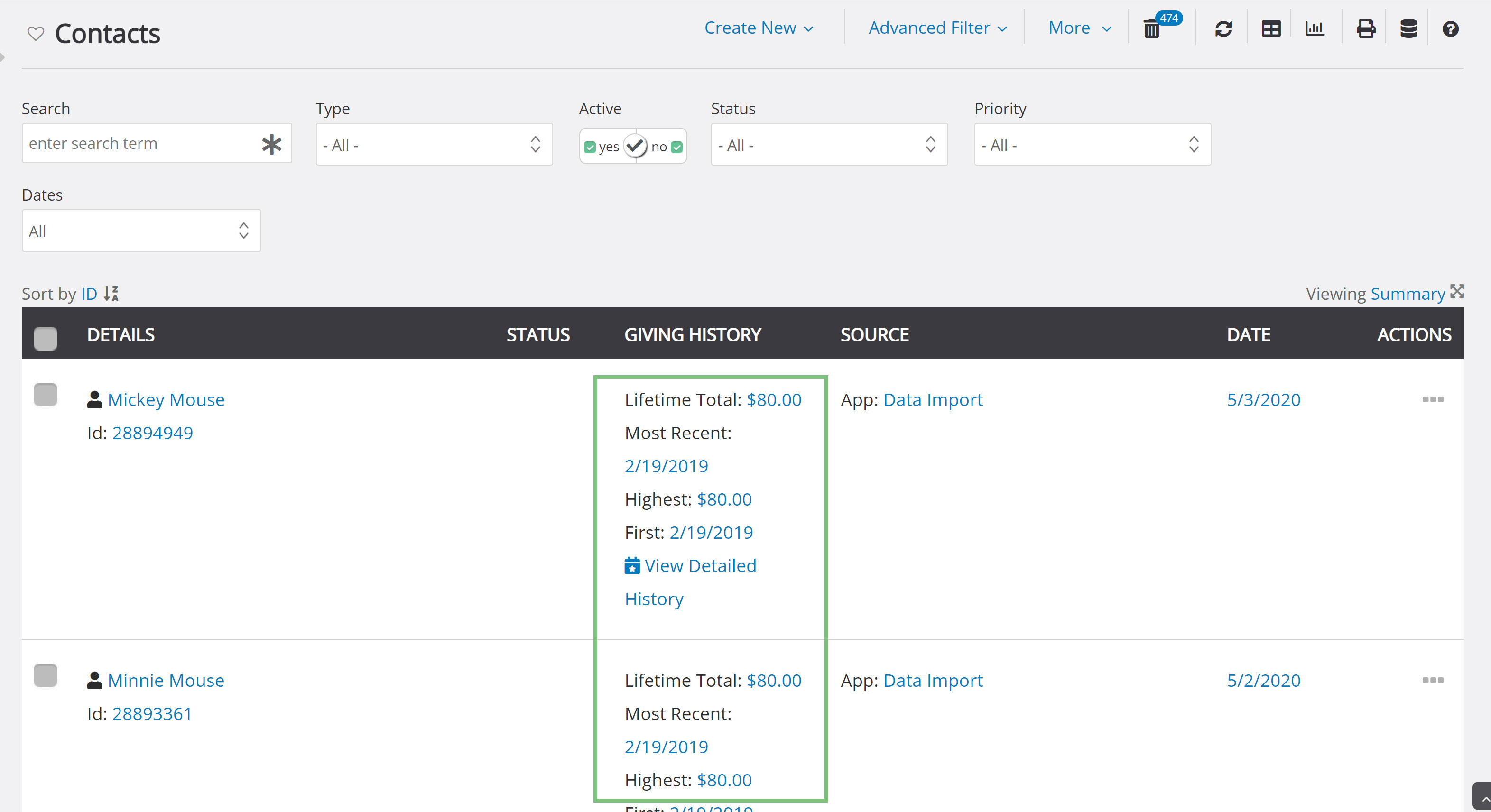This screenshot has height=812, width=1491.
Task: Favorite the Contacts page with heart icon
Action: click(x=36, y=34)
